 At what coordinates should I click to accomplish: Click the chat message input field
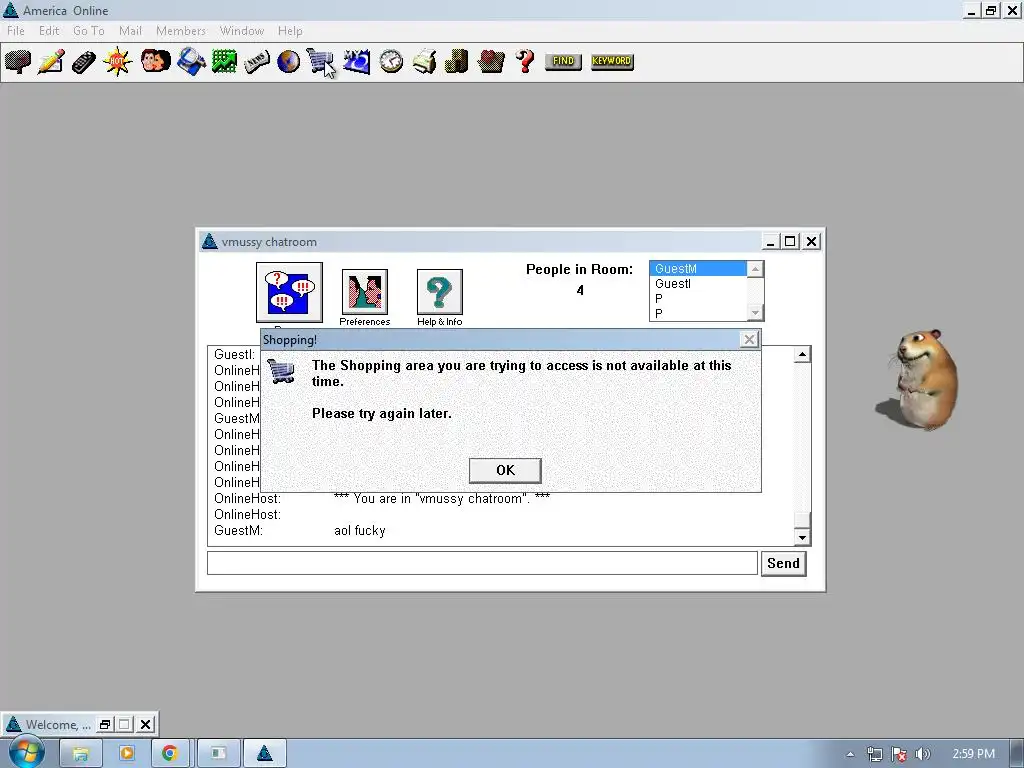point(482,563)
